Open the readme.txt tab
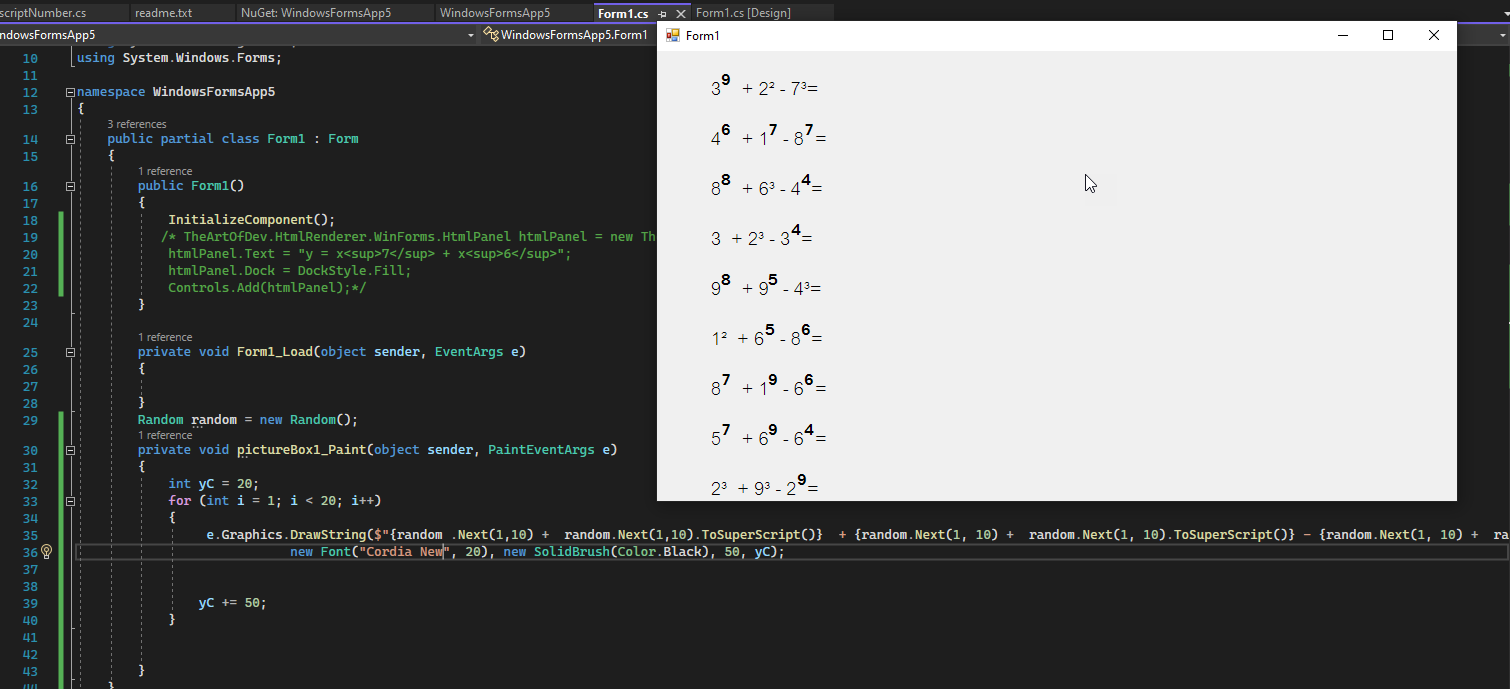The height and width of the screenshot is (689, 1510). click(x=163, y=13)
